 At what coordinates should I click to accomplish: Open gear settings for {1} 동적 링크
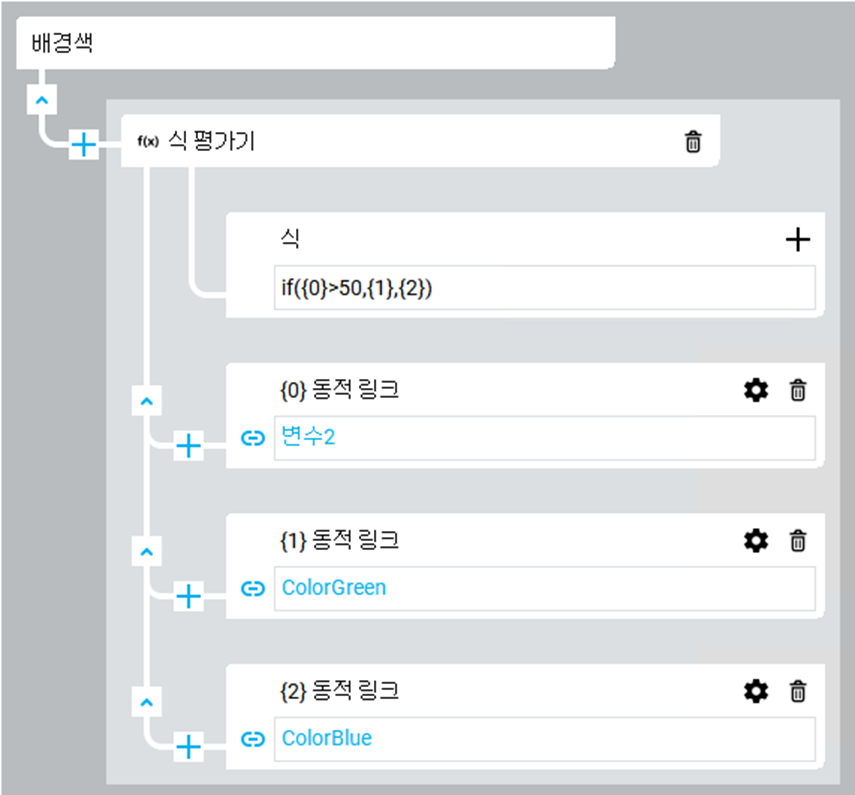(x=756, y=541)
